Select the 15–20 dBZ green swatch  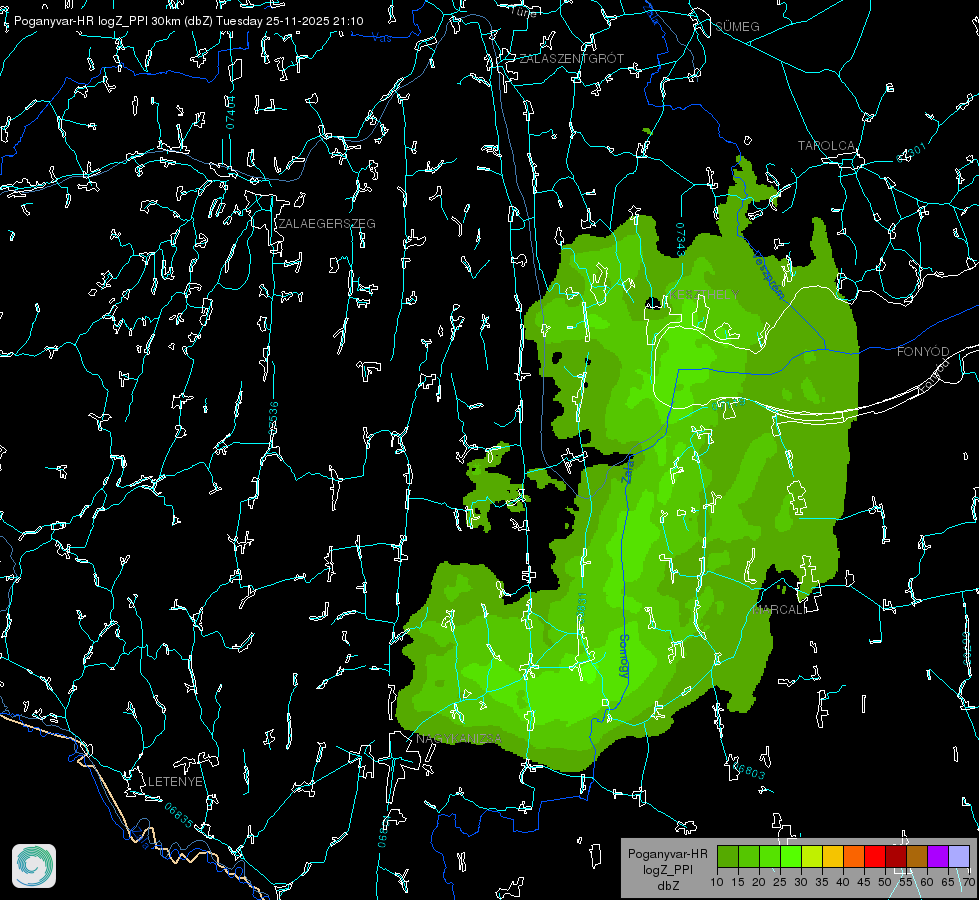pos(749,856)
